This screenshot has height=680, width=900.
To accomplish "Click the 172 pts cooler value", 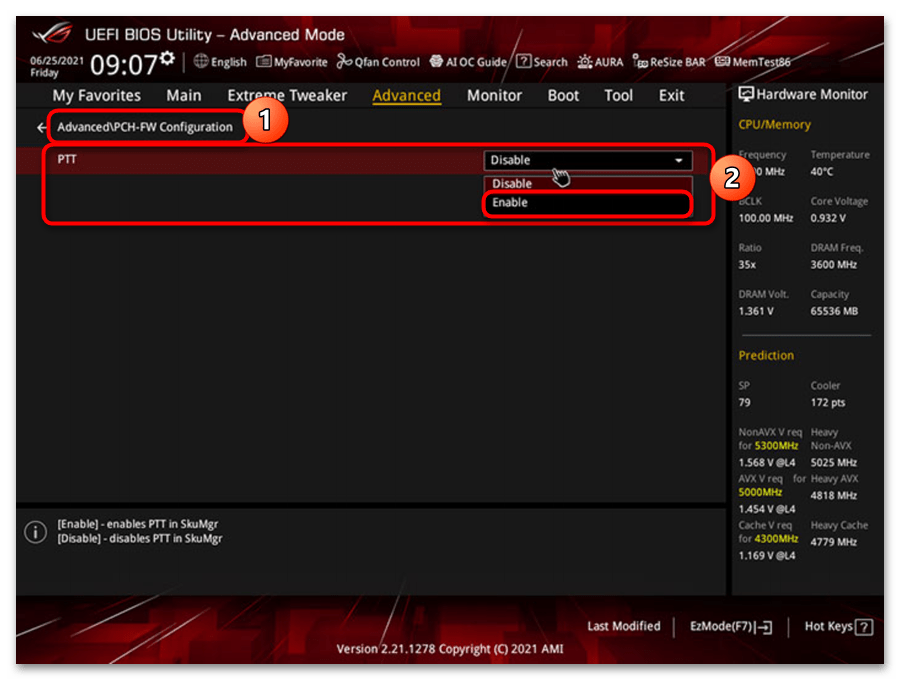I will [828, 402].
